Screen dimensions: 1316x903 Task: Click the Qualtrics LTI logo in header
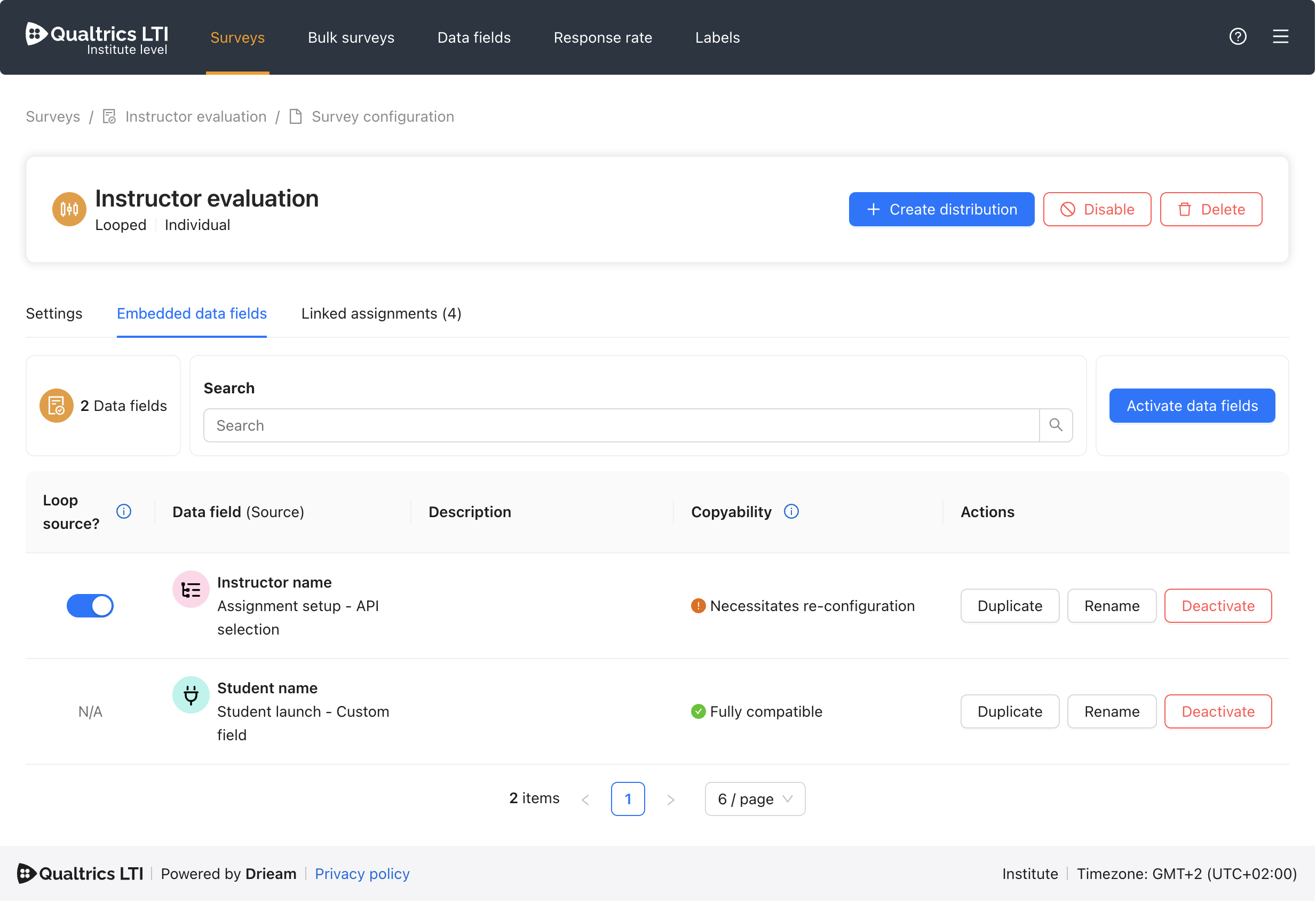click(97, 38)
